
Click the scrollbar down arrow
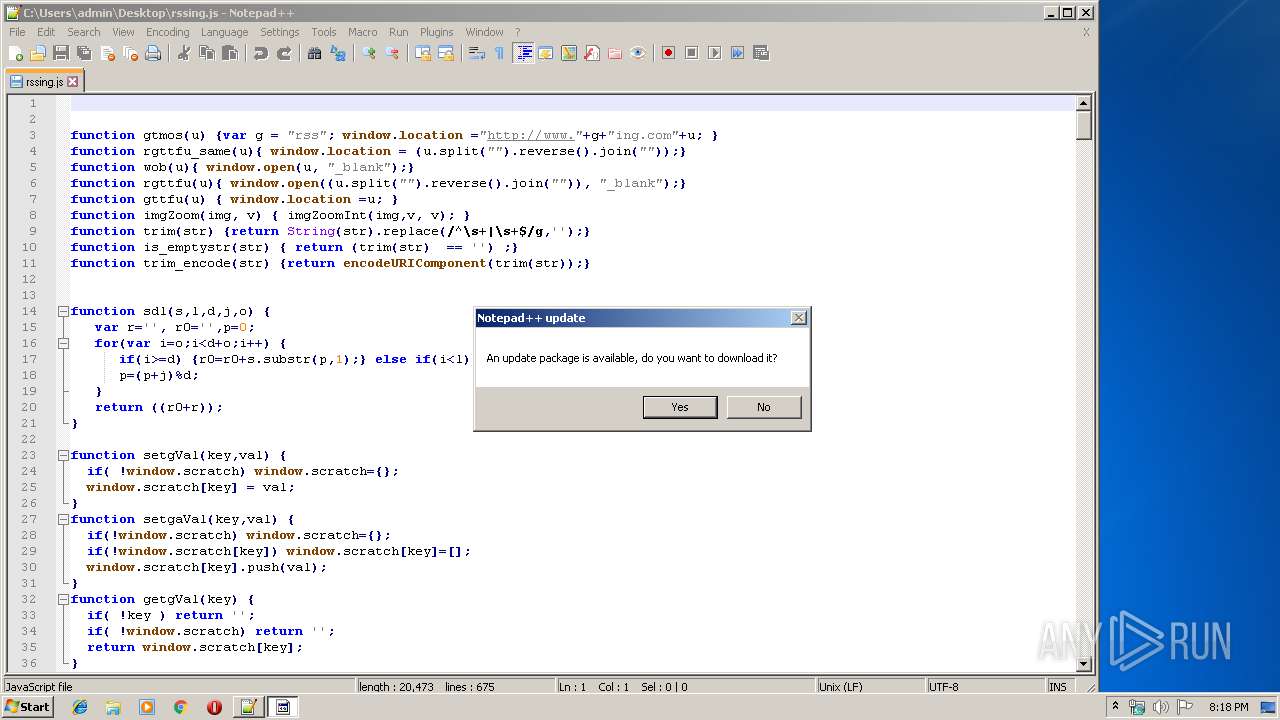click(1083, 664)
